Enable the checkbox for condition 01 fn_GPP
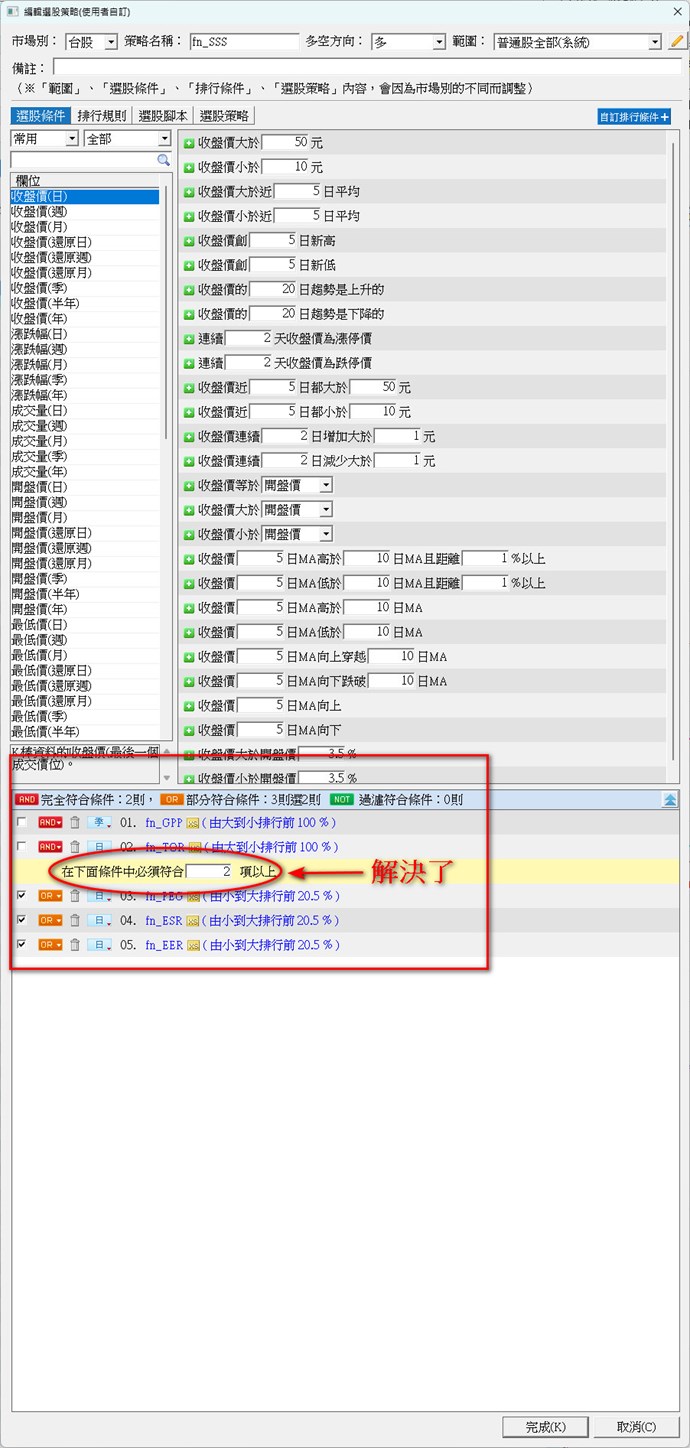690x1448 pixels. coord(22,822)
